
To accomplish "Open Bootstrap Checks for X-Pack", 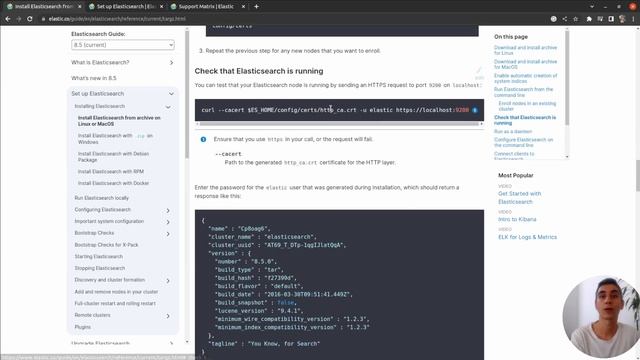I will tap(107, 245).
